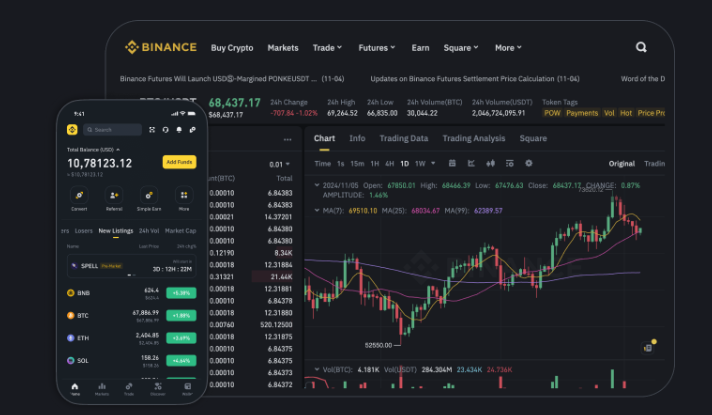
Task: Expand the Square menu dropdown
Action: 461,48
